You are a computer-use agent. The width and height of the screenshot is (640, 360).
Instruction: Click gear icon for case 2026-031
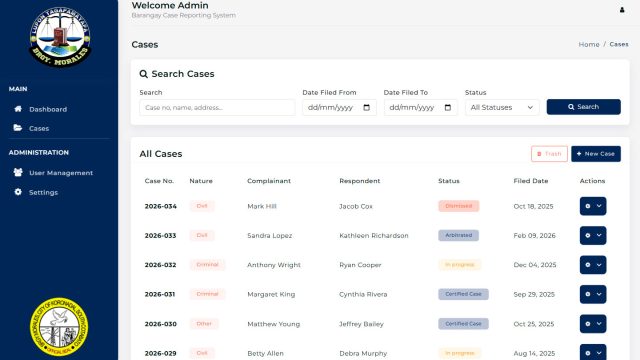point(588,294)
